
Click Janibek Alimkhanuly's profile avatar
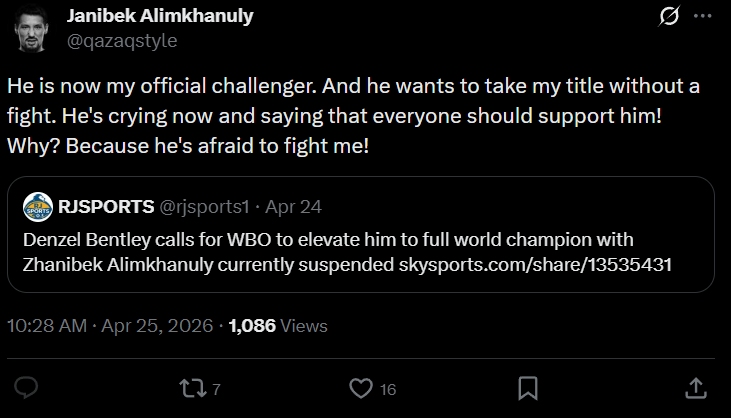click(x=33, y=28)
